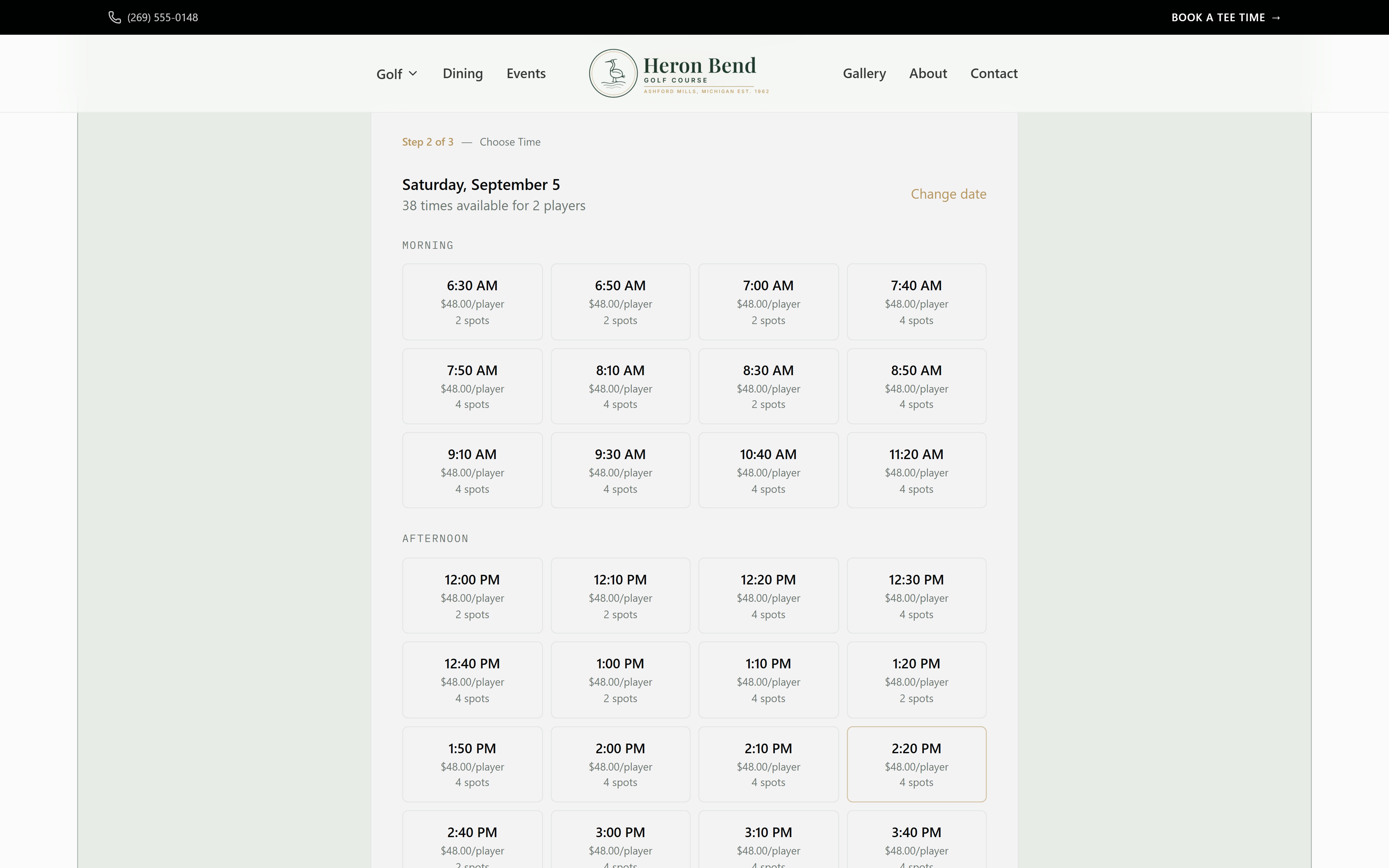Choose the 8:10 AM slot
Image resolution: width=1389 pixels, height=868 pixels.
click(621, 386)
